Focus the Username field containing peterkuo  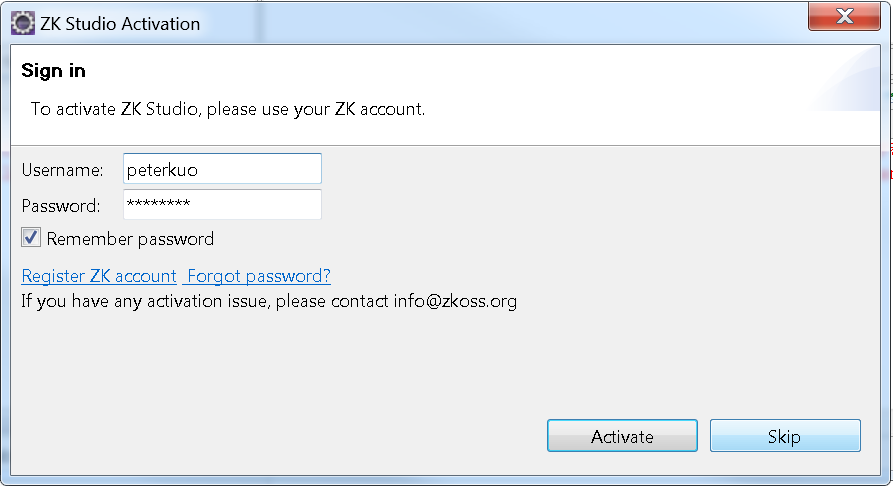222,169
